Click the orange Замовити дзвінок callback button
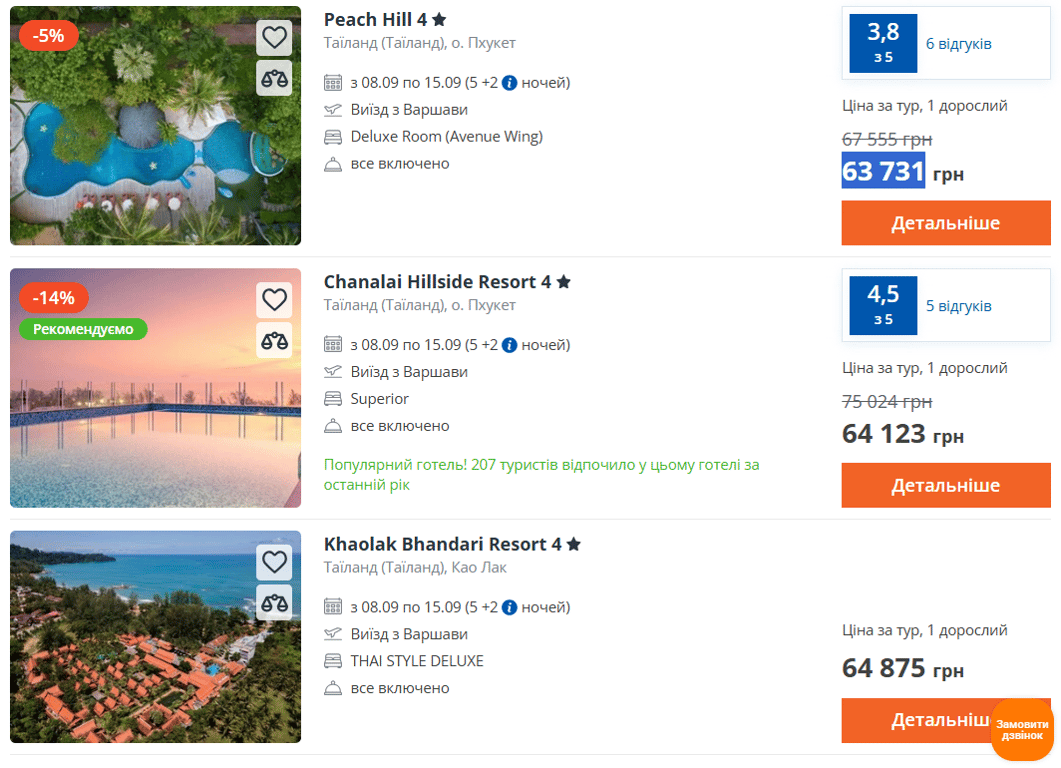Image resolution: width=1061 pixels, height=768 pixels. click(x=1022, y=730)
